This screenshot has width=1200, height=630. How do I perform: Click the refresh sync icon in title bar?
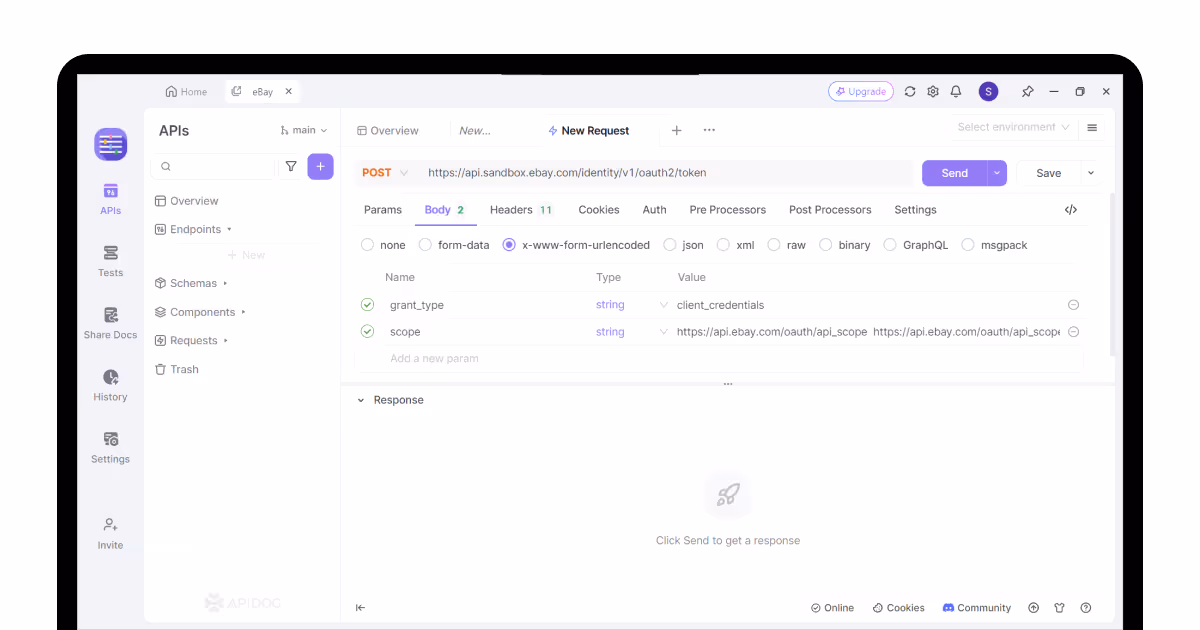coord(910,91)
